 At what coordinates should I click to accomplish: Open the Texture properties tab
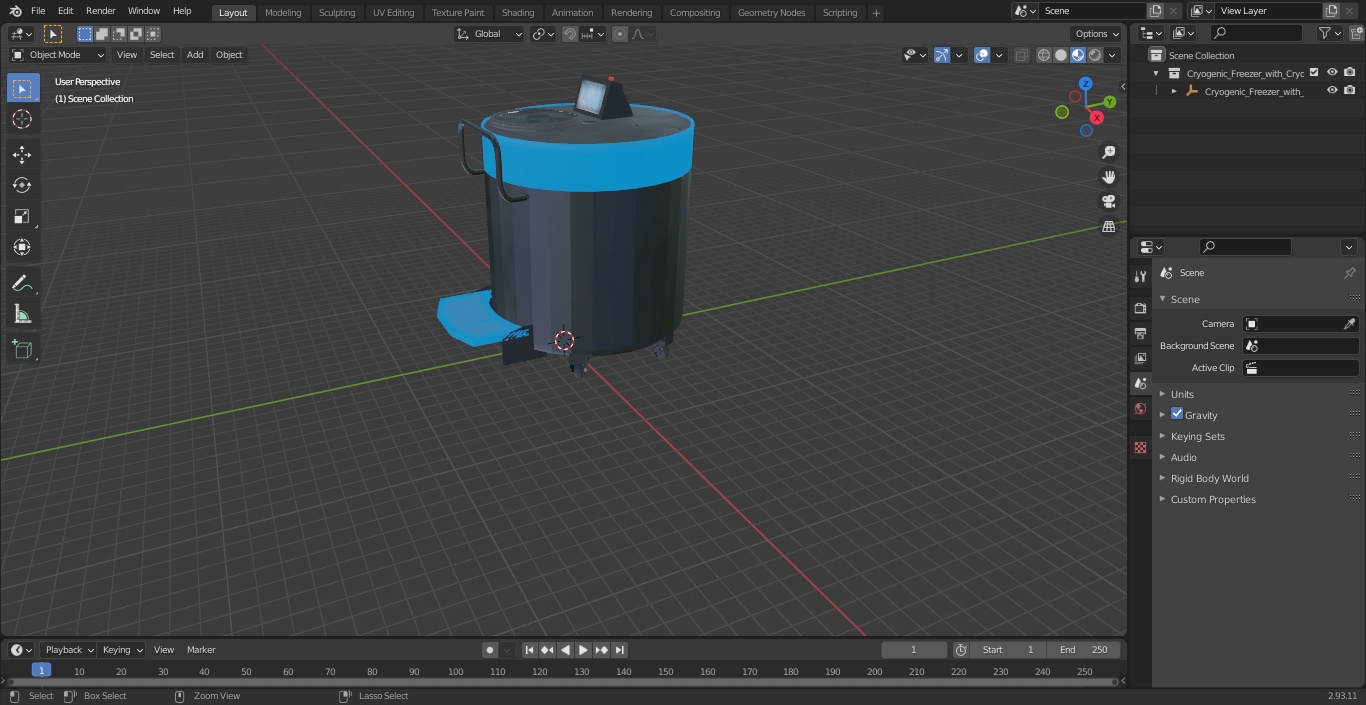click(1140, 447)
